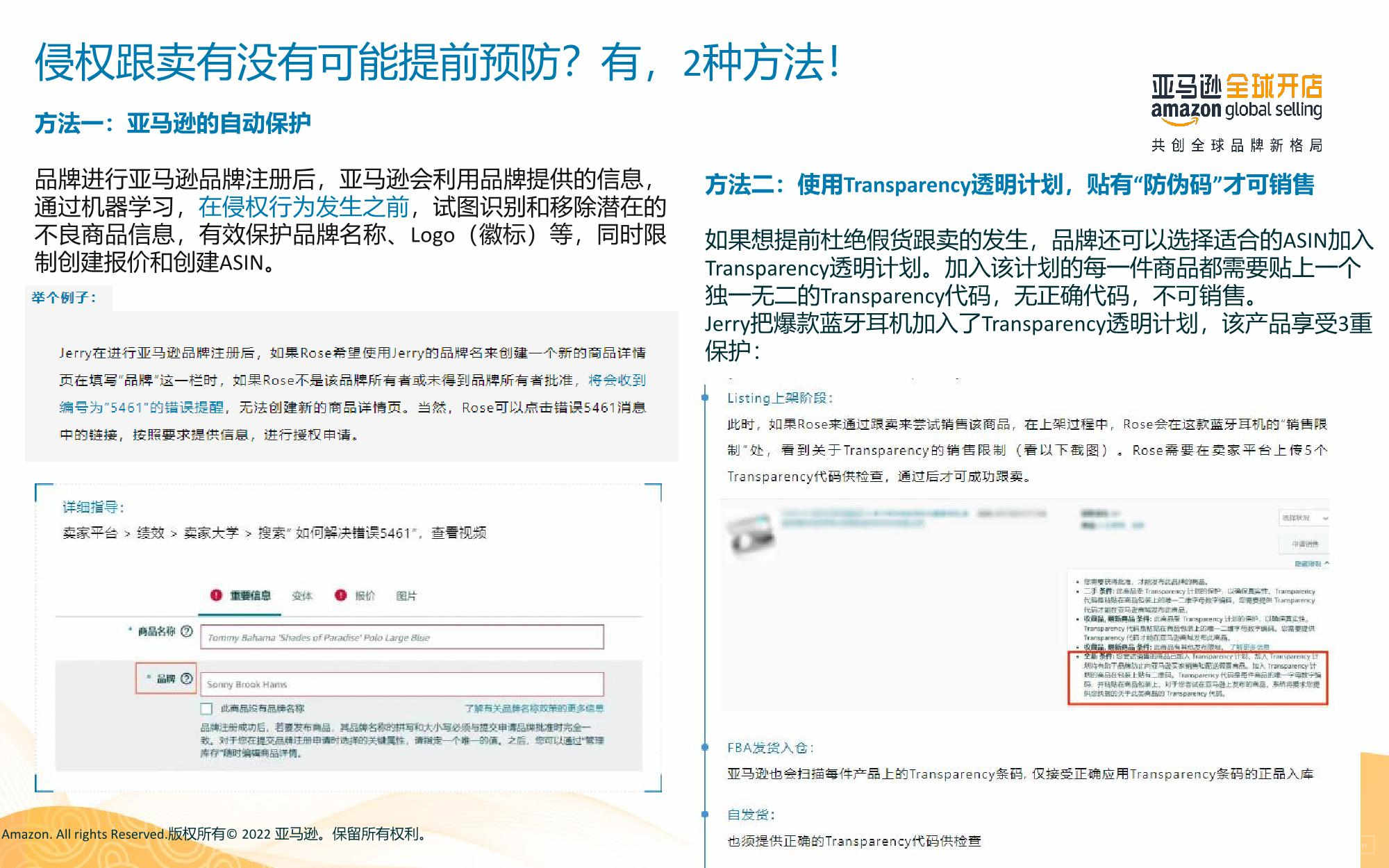Screen dimensions: 1389x868
Task: Collapse the 隐藏限制 restrictions panel
Action: point(1311,563)
